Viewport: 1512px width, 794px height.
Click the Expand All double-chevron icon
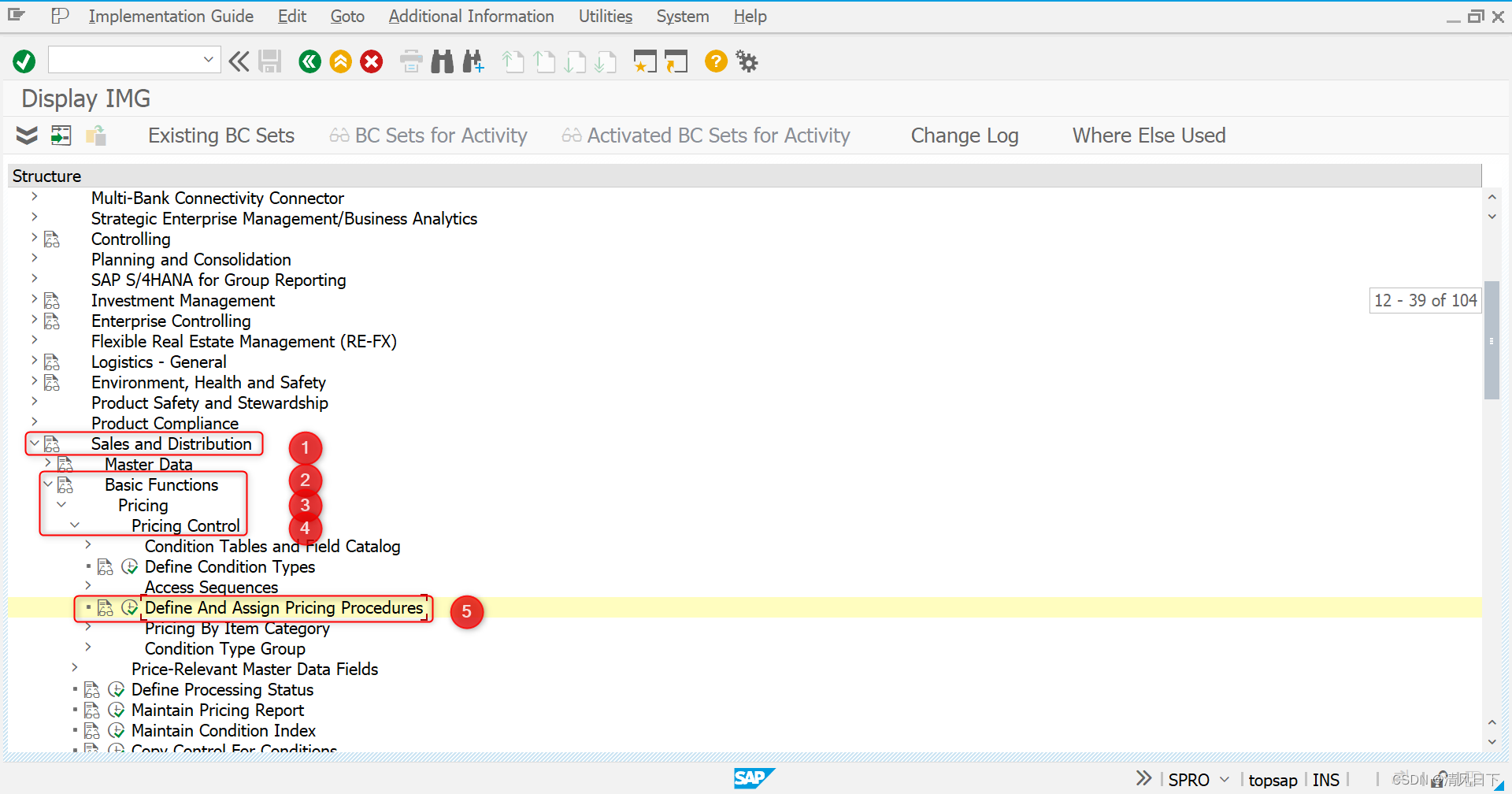(x=27, y=135)
